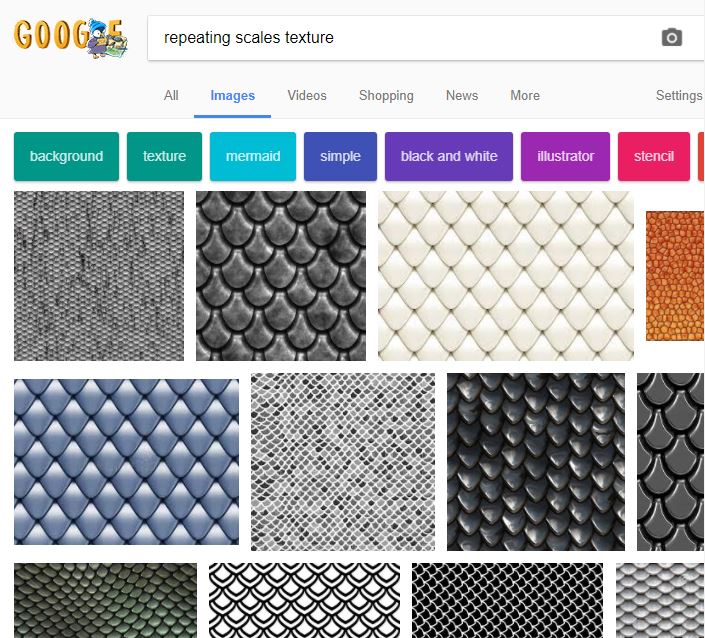705x638 pixels.
Task: Apply the mermaid filter chip
Action: (253, 156)
